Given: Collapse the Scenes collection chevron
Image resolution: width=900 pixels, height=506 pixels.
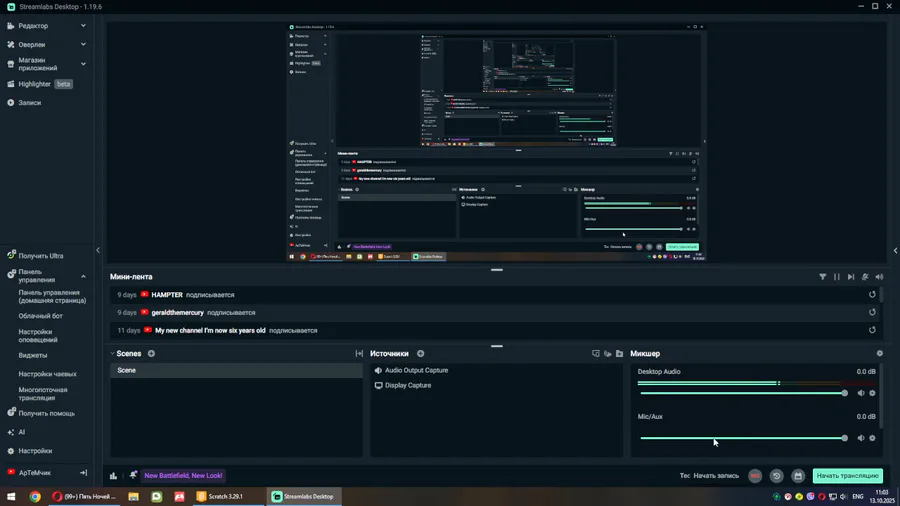Looking at the screenshot, I should click(112, 354).
